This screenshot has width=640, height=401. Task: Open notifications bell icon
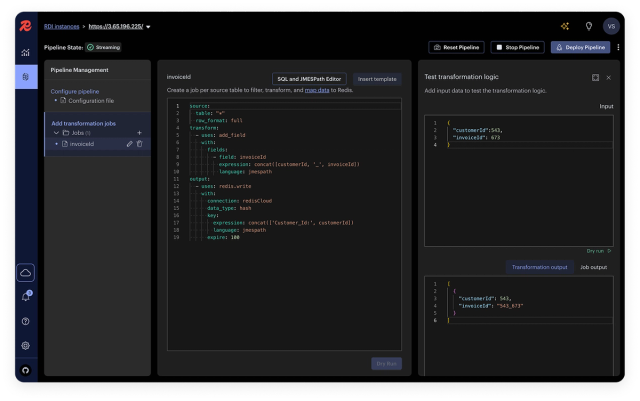(26, 296)
